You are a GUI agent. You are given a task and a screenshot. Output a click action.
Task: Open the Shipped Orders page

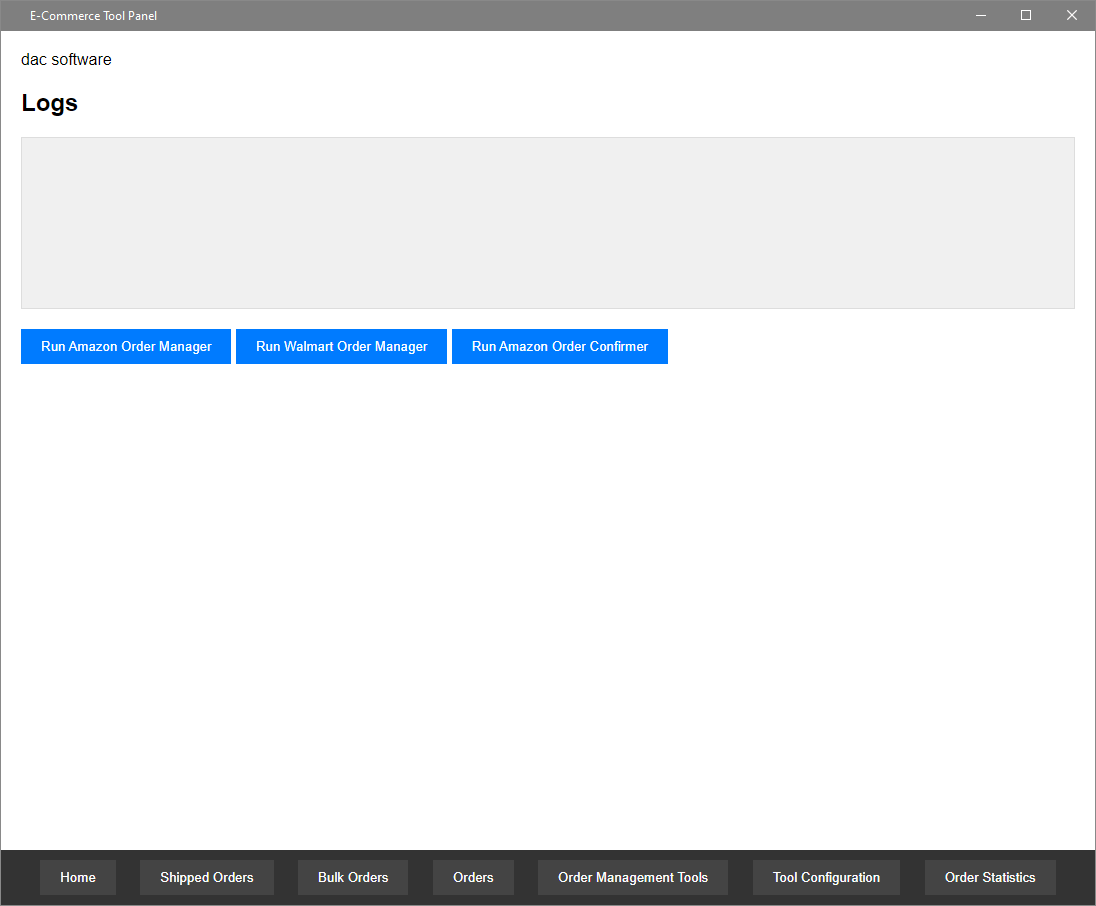coord(206,877)
